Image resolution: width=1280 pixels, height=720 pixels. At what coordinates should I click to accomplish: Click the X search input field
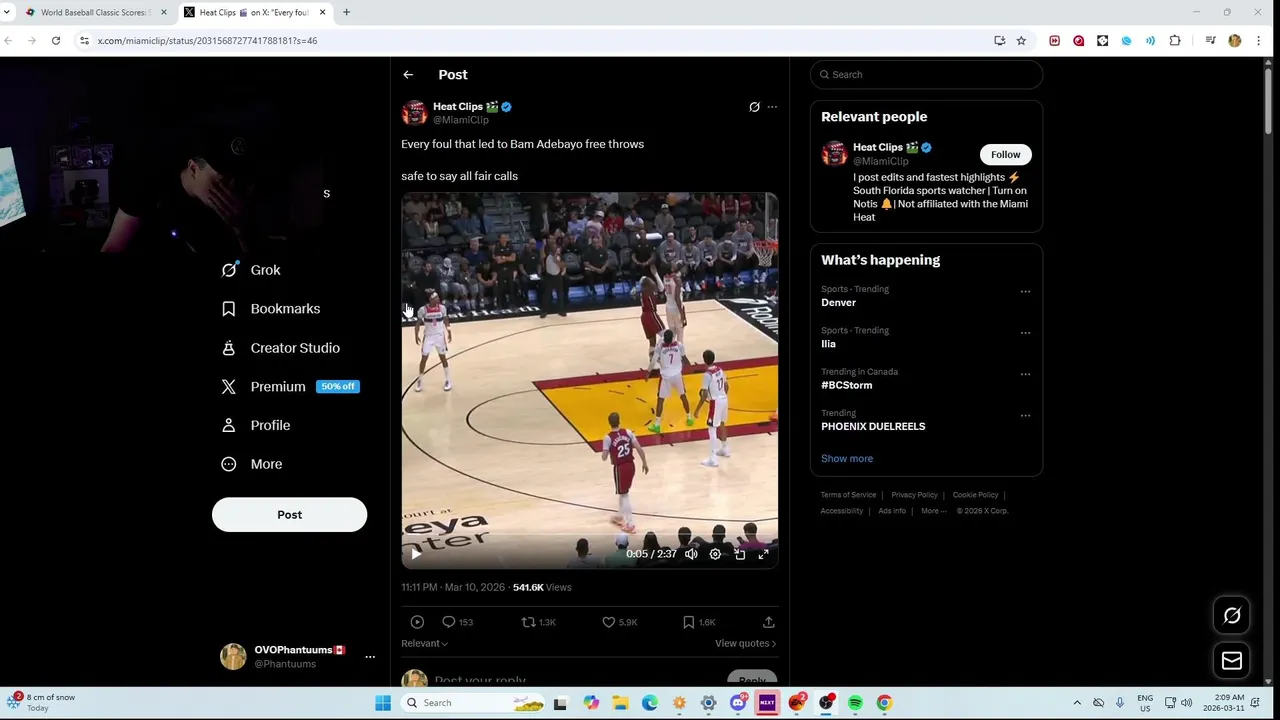[926, 75]
